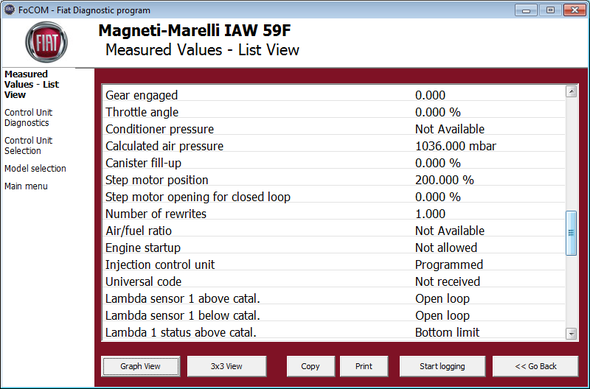
Task: Select the Air/fuel ratio row
Action: pyautogui.click(x=334, y=231)
